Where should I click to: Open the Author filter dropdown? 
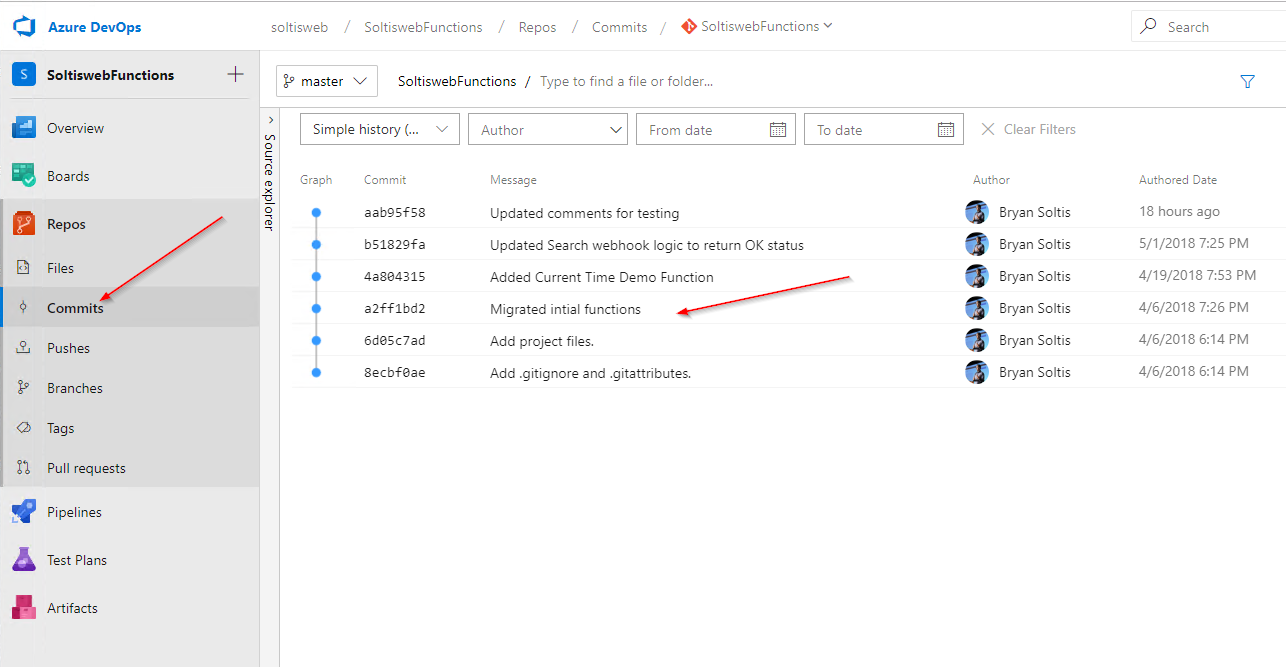click(x=547, y=130)
